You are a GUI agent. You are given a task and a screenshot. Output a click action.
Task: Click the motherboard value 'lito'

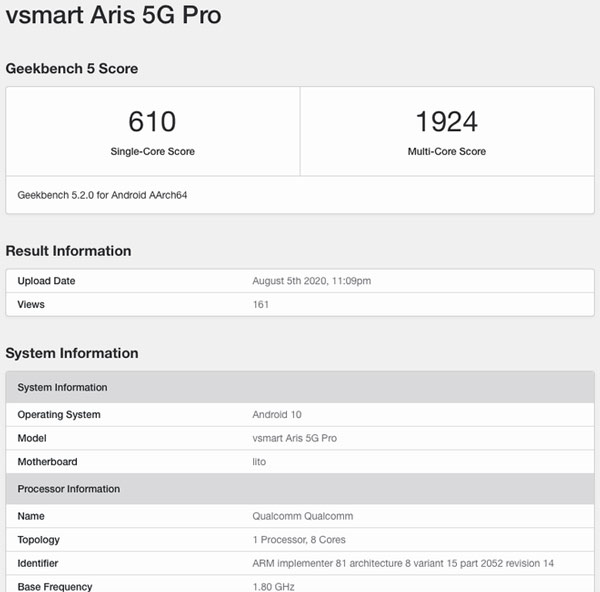(x=259, y=462)
